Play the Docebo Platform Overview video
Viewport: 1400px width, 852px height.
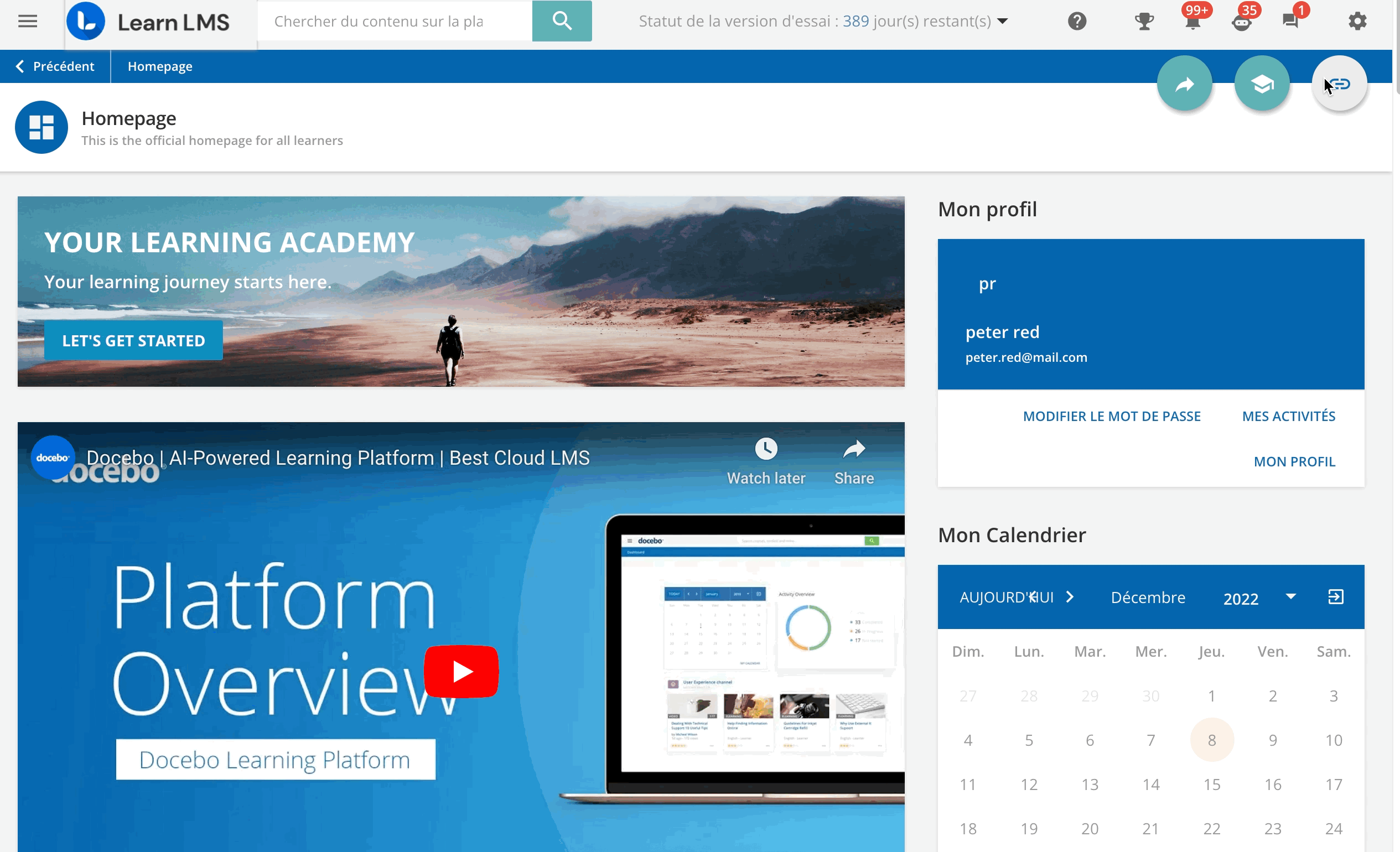461,672
